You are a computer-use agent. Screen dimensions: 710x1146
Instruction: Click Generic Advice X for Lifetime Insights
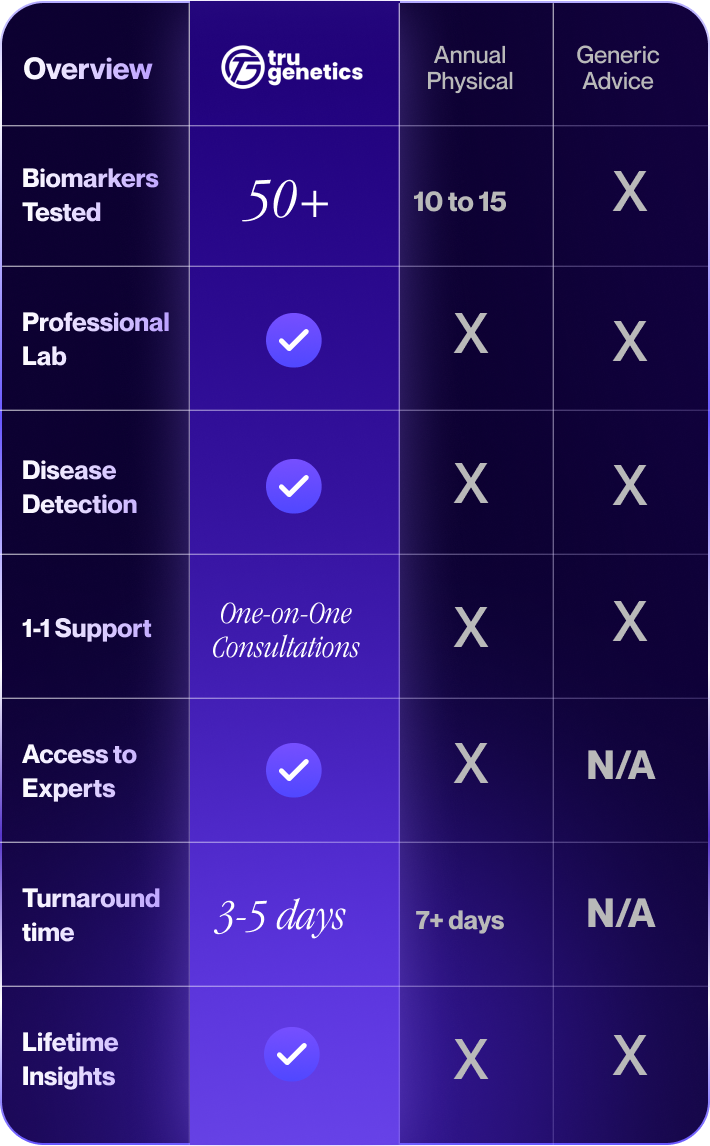[629, 1055]
